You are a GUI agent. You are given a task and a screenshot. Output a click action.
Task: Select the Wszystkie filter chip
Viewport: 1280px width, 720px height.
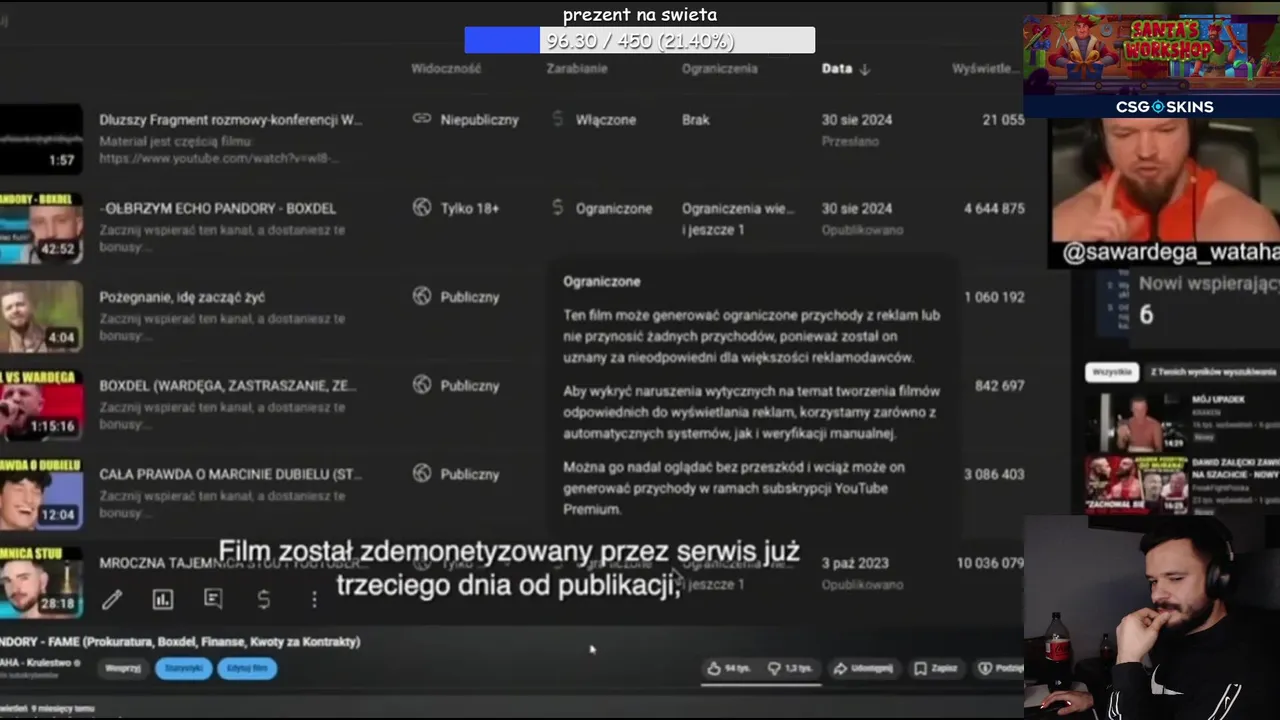(1111, 371)
